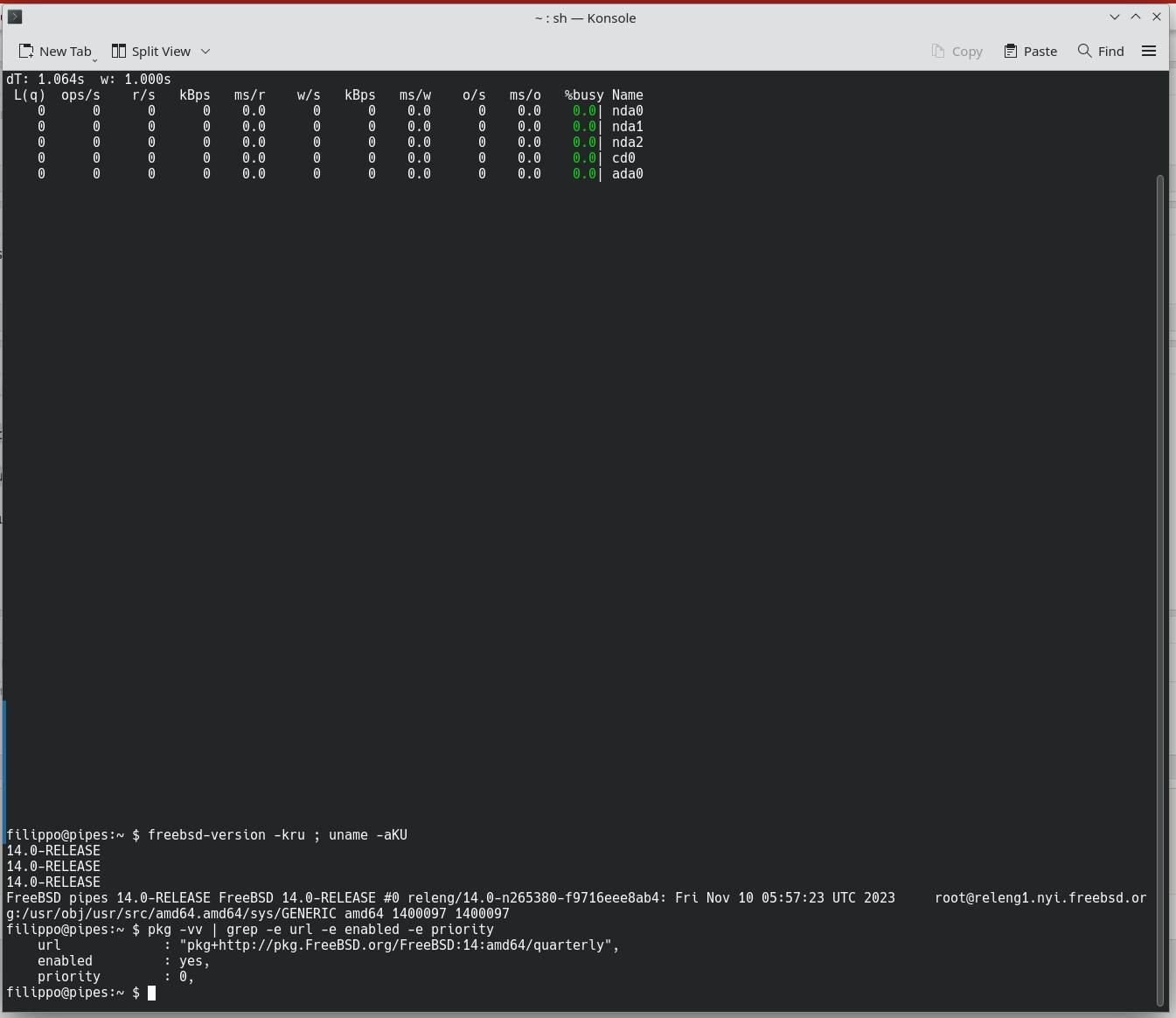Click the New Tab icon in the toolbar
Screen dimensions: 1176x1018
click(x=26, y=52)
